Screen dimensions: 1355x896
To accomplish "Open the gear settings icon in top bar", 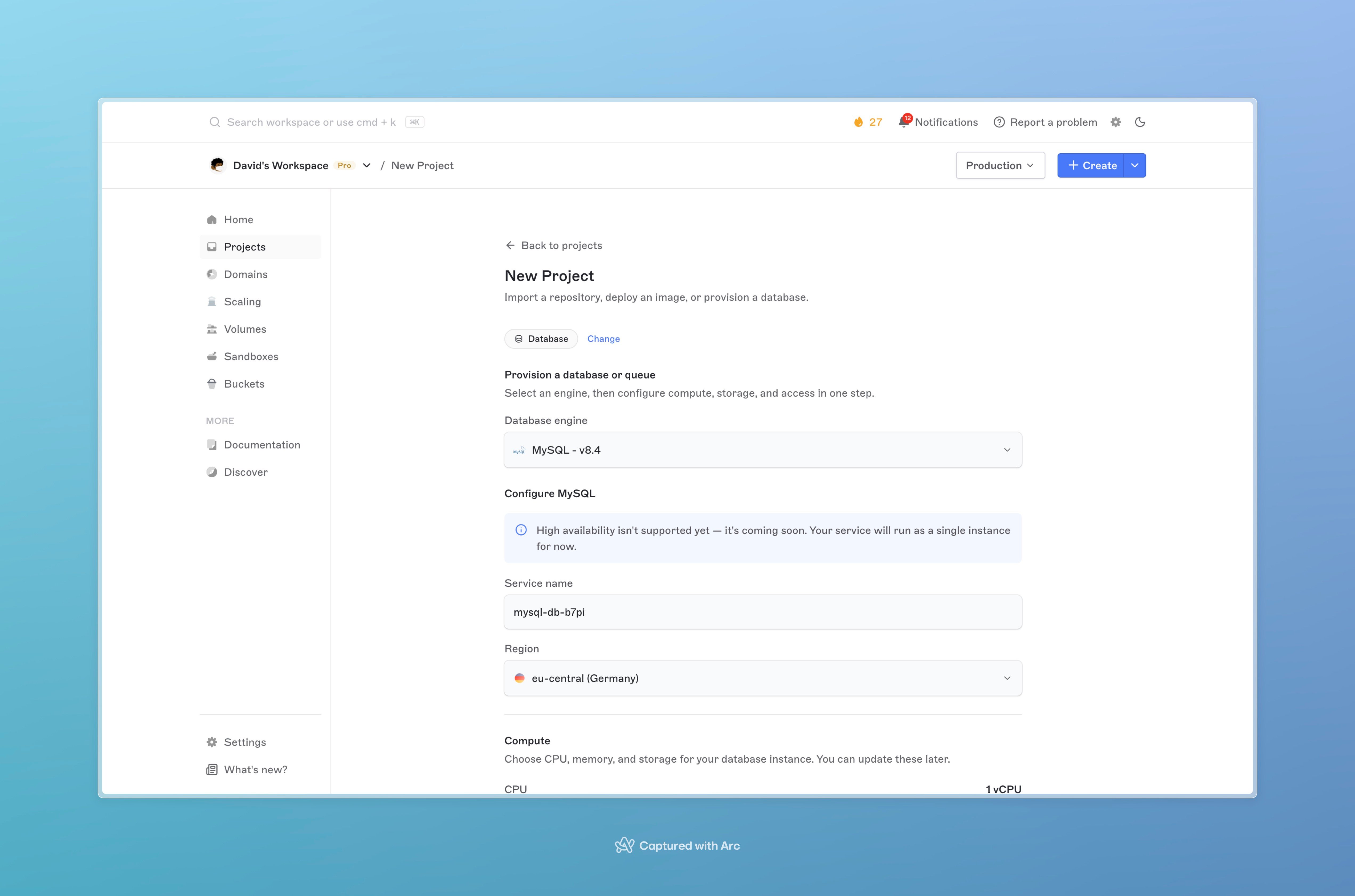I will 1115,122.
